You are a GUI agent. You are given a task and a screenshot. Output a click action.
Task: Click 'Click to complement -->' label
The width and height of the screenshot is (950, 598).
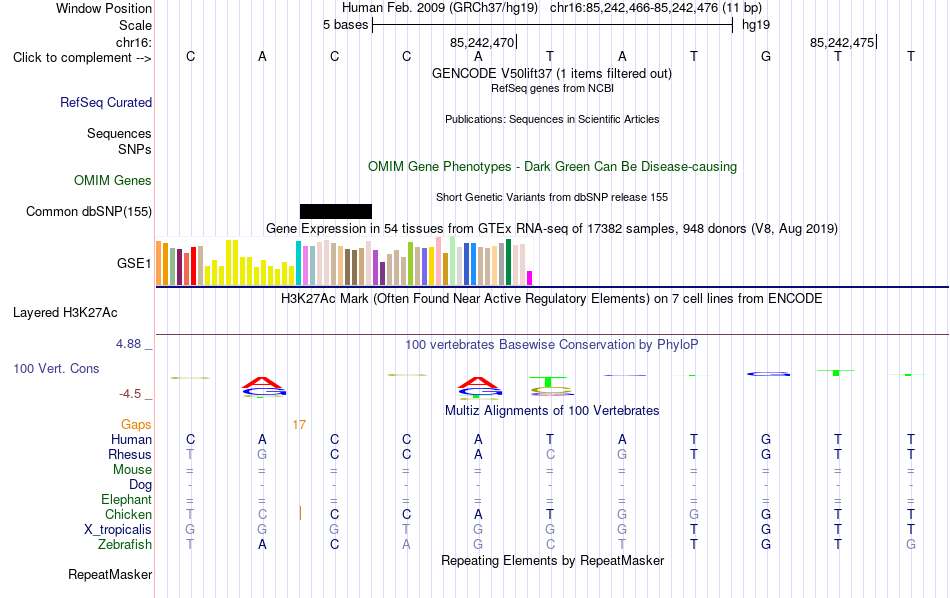tap(82, 58)
